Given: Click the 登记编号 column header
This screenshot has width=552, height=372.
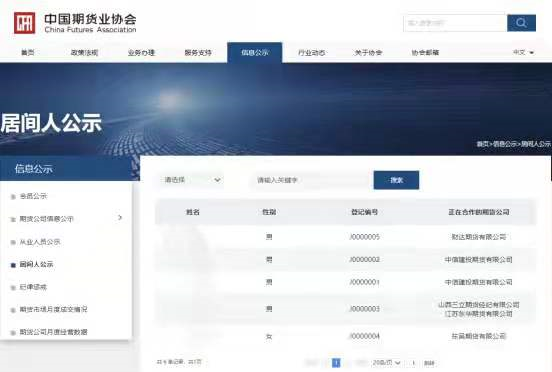Looking at the screenshot, I should click(365, 212).
